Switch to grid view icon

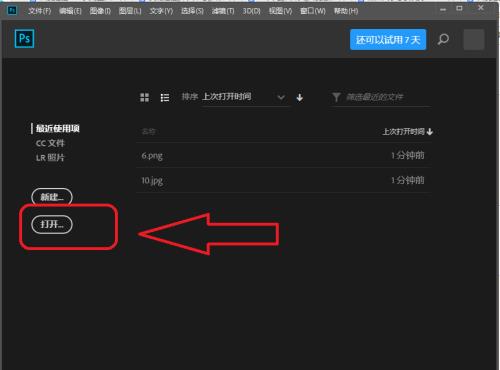(x=144, y=97)
